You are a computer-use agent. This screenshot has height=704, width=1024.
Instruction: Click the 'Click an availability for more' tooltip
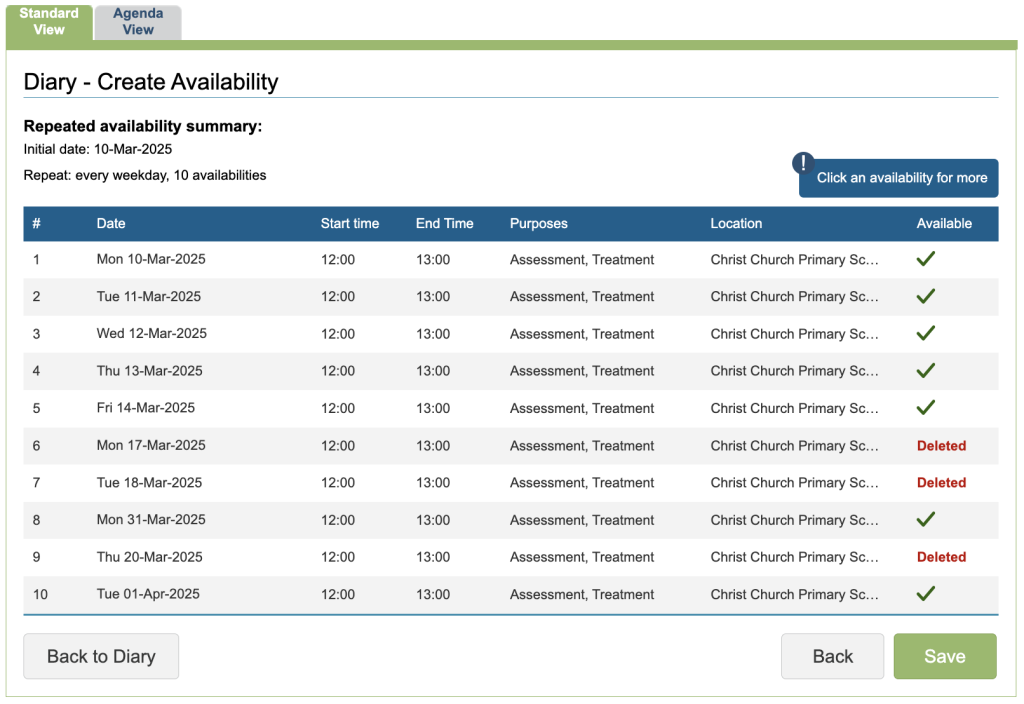(901, 178)
